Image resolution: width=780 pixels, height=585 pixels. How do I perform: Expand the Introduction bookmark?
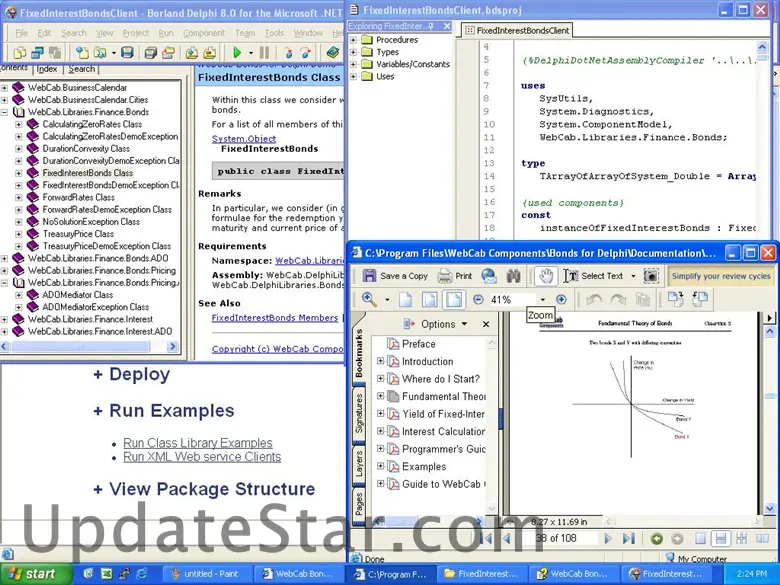[x=381, y=361]
